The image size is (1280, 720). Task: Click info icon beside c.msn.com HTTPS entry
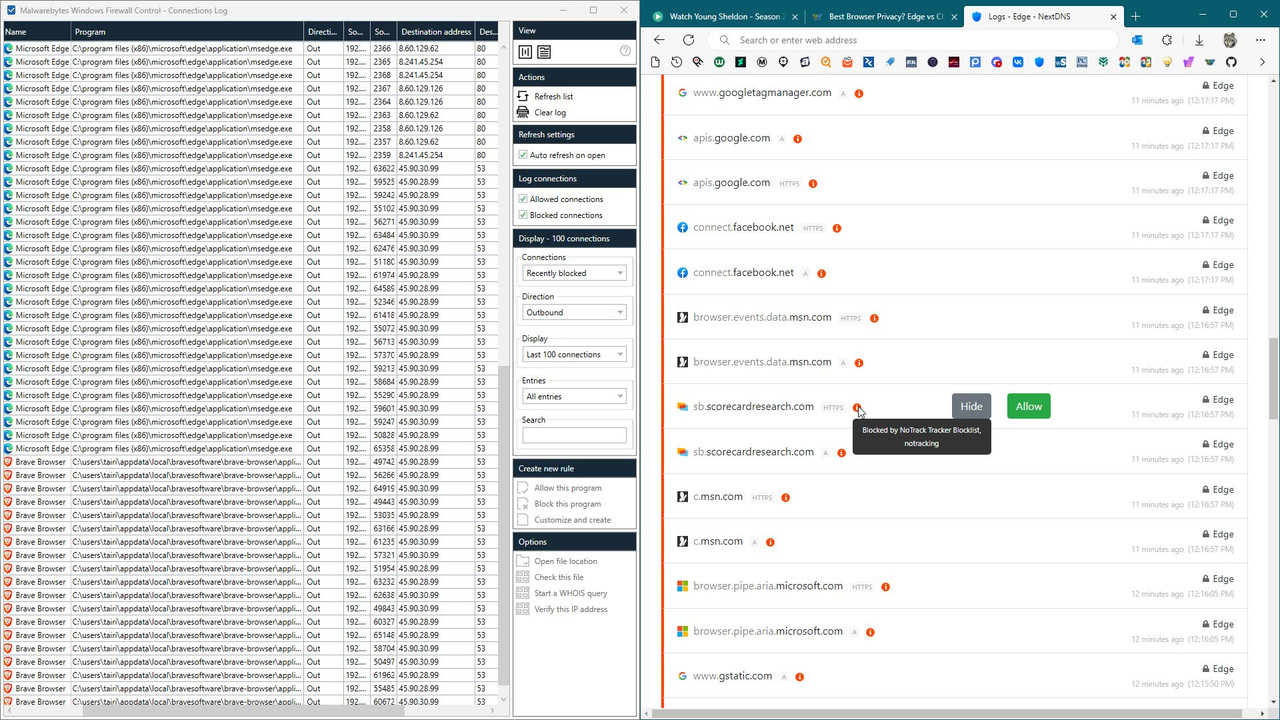click(786, 497)
